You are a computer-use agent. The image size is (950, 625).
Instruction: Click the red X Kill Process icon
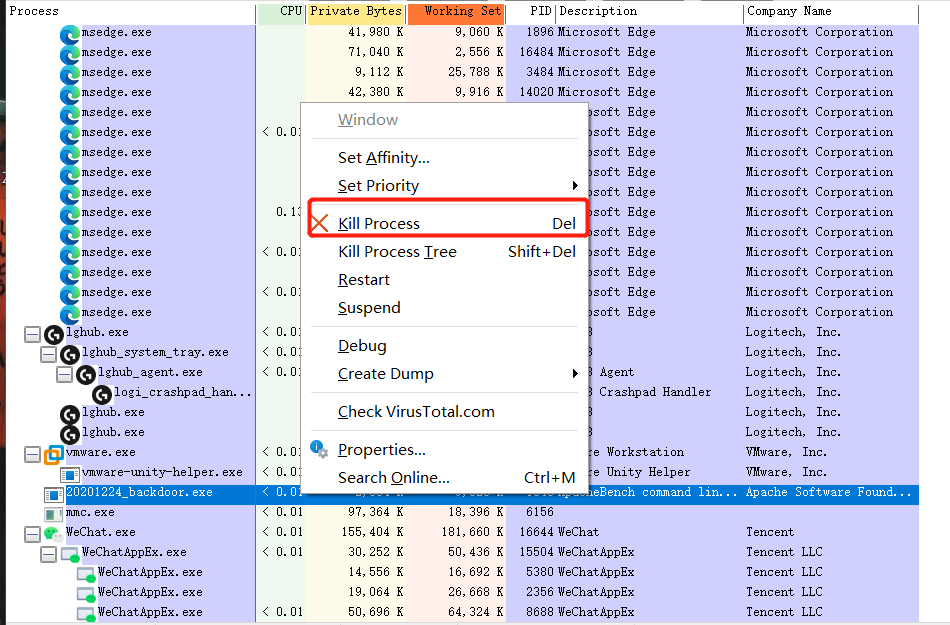(319, 223)
